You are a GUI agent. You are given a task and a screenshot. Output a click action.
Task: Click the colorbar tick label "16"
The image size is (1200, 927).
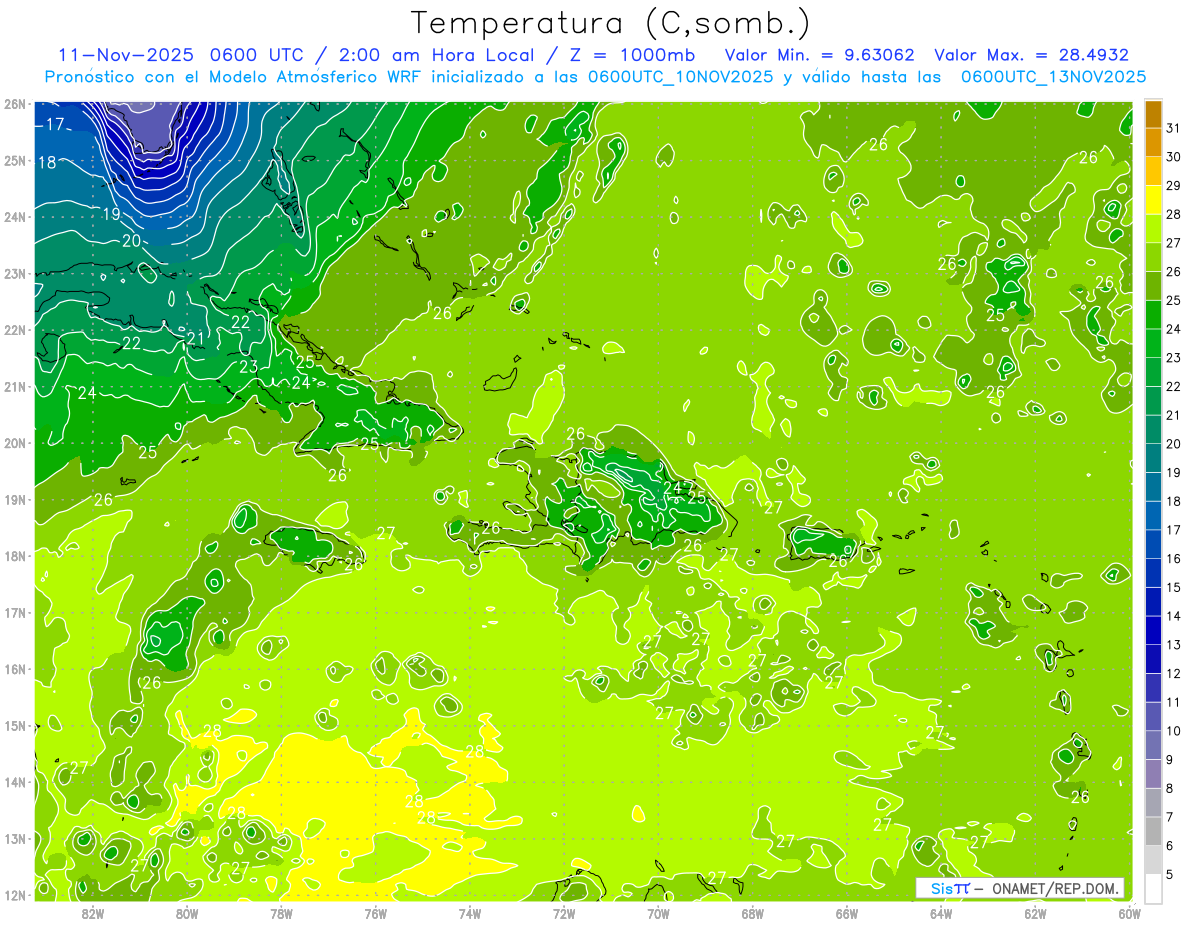(1174, 558)
